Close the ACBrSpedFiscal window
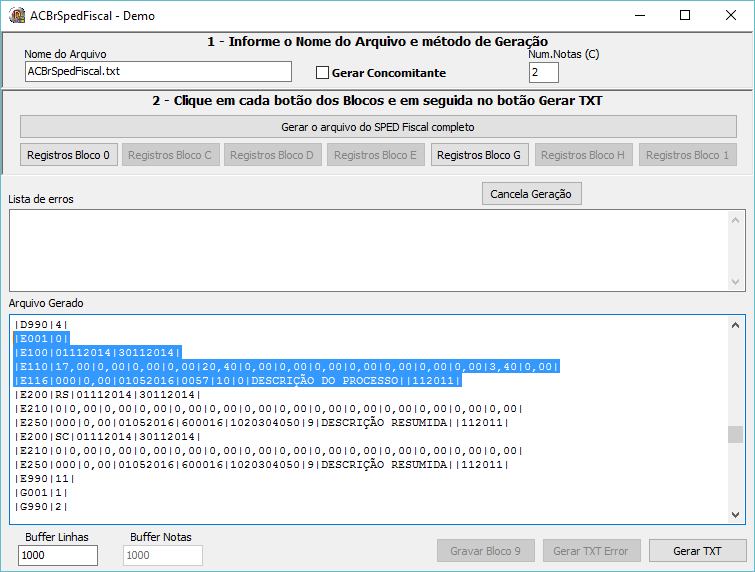Screen dimensions: 755x572 [730, 15]
